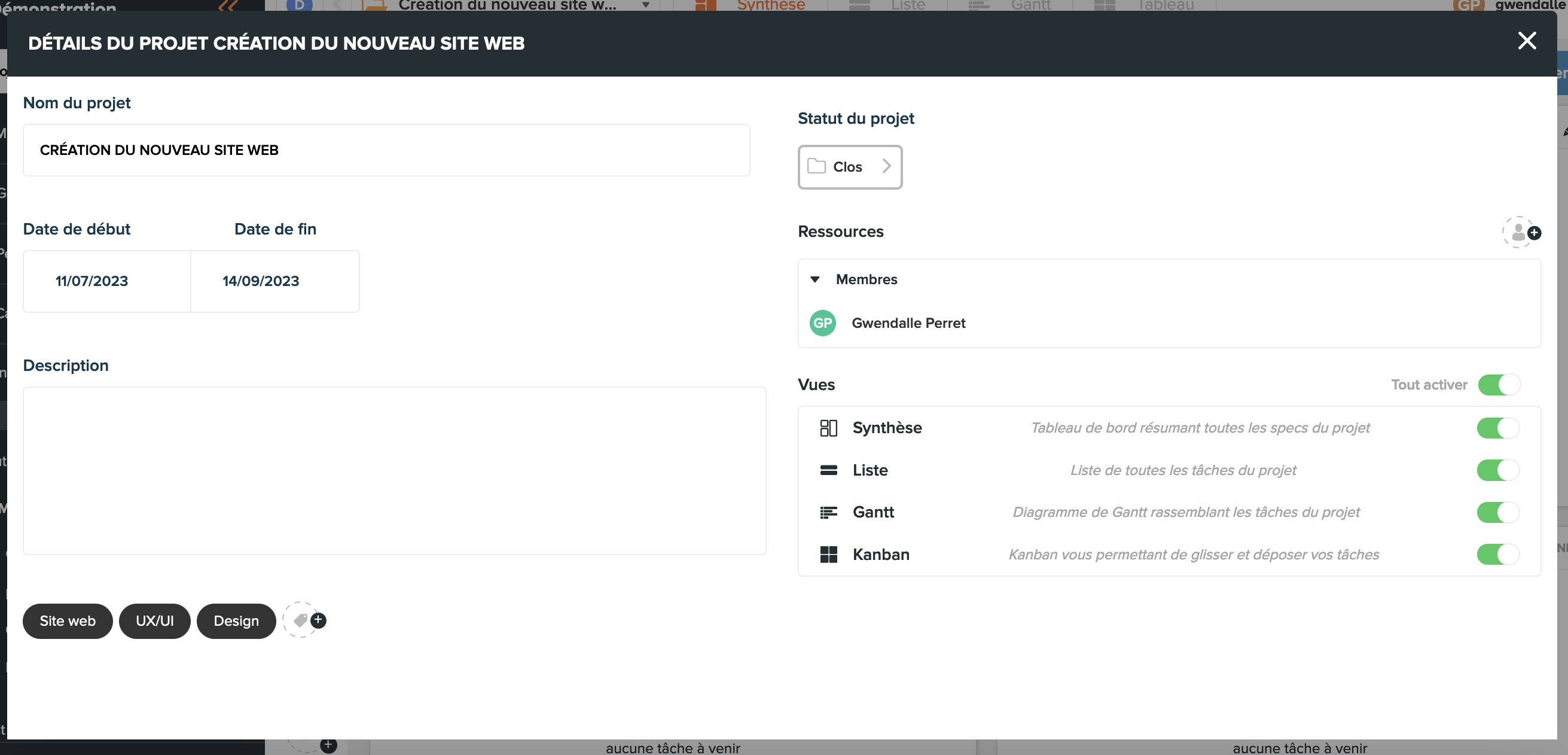Click the Liste view icon

pyautogui.click(x=828, y=470)
